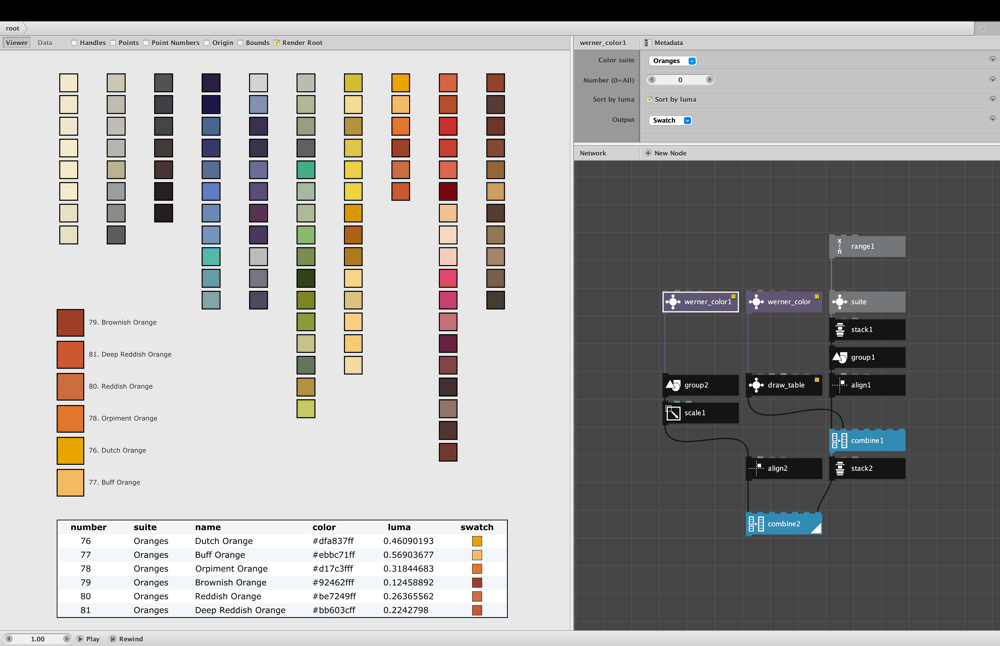The height and width of the screenshot is (646, 1000).
Task: Uncheck the Sort by luma checkbox
Action: (x=649, y=99)
